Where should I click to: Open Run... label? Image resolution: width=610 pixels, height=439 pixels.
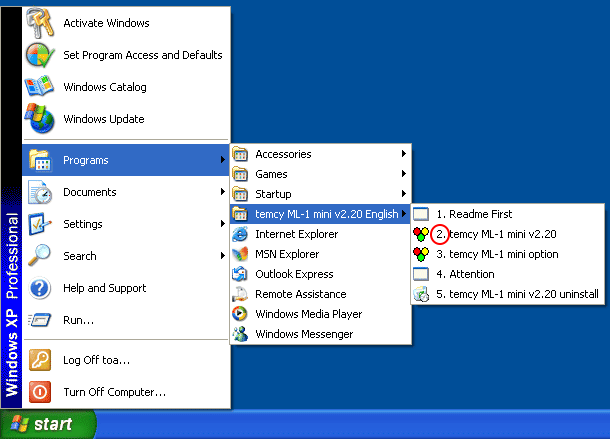coord(79,320)
